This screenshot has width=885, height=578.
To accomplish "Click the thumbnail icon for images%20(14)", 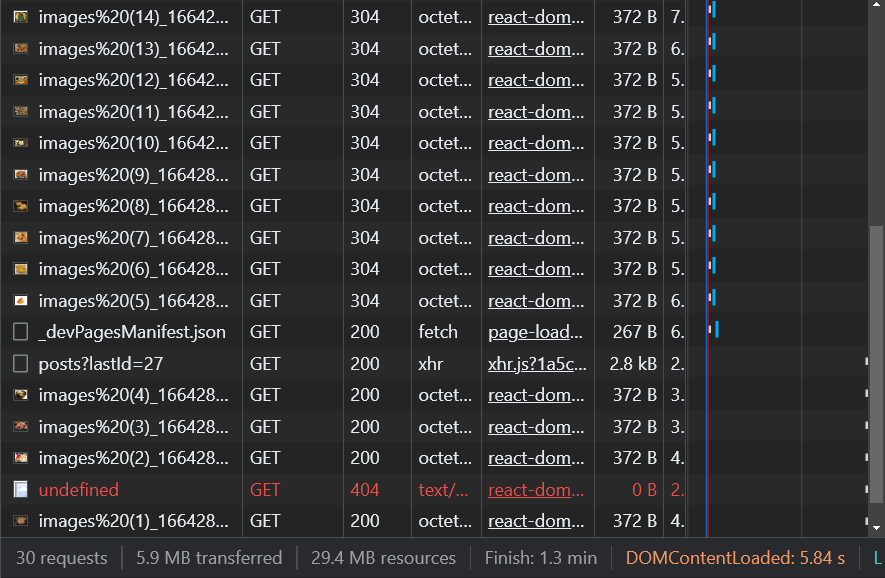I will (x=22, y=16).
